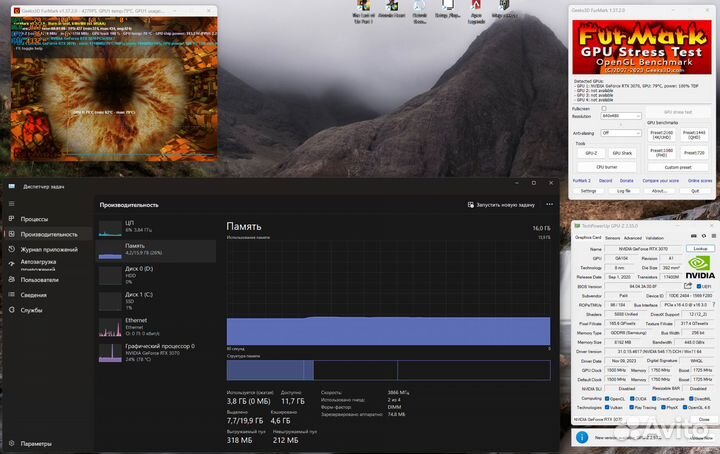Toggle the Vulkan checkbox
This screenshot has height=454, width=720.
[x=607, y=407]
